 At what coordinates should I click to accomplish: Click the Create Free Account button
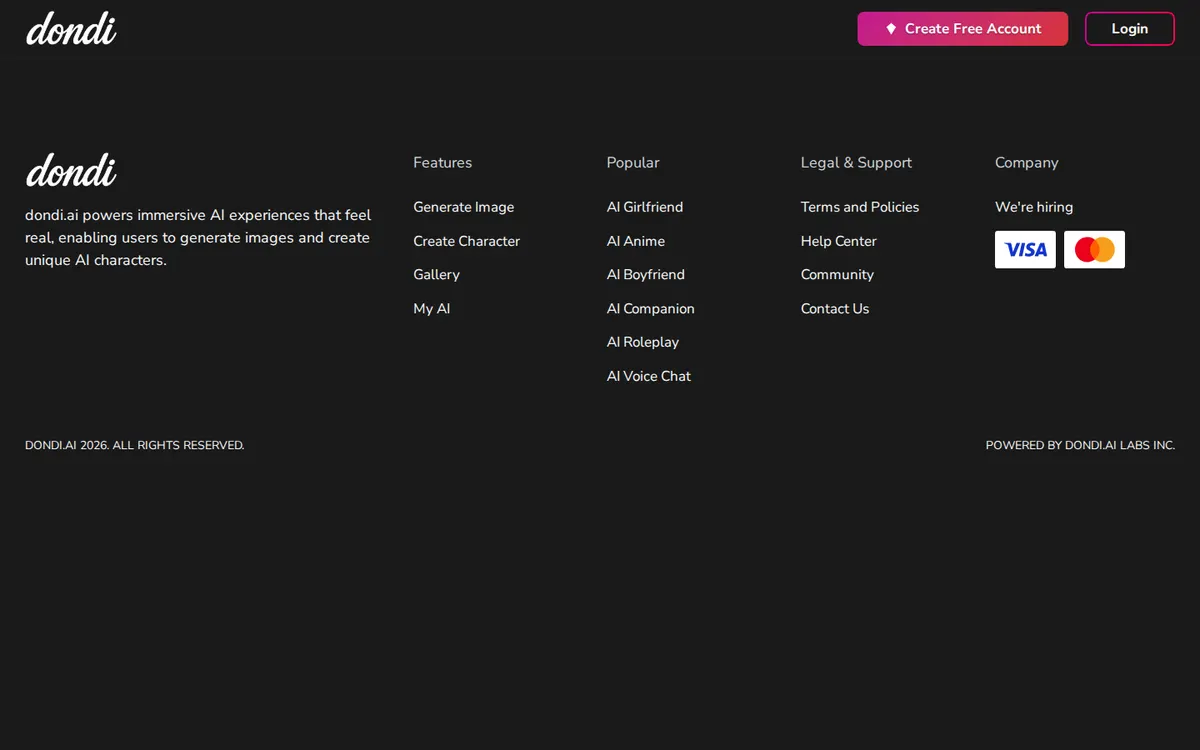[x=963, y=29]
